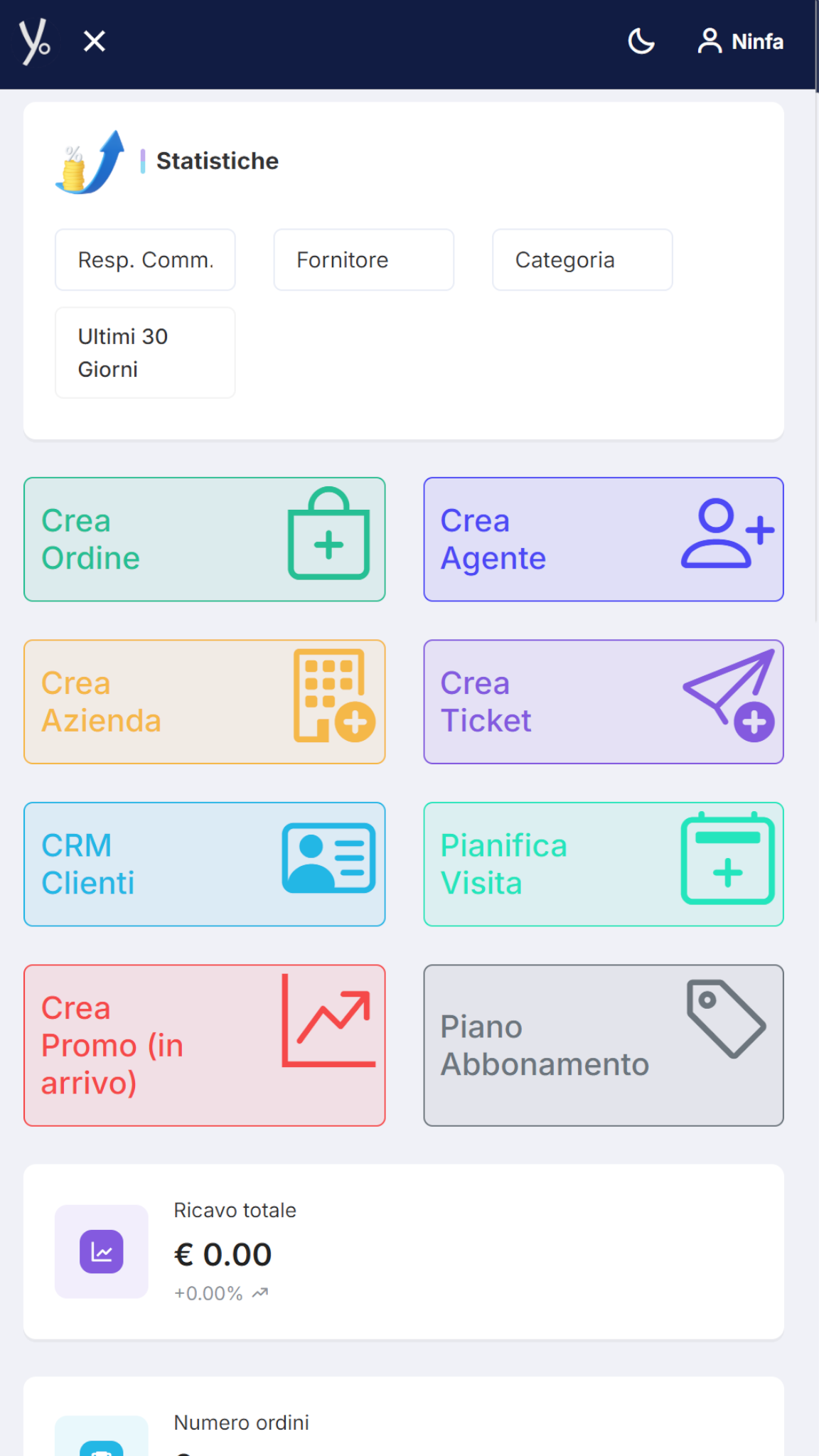Click the paper plane icon on Crea Ticket
This screenshot has height=1456, width=819.
[729, 695]
